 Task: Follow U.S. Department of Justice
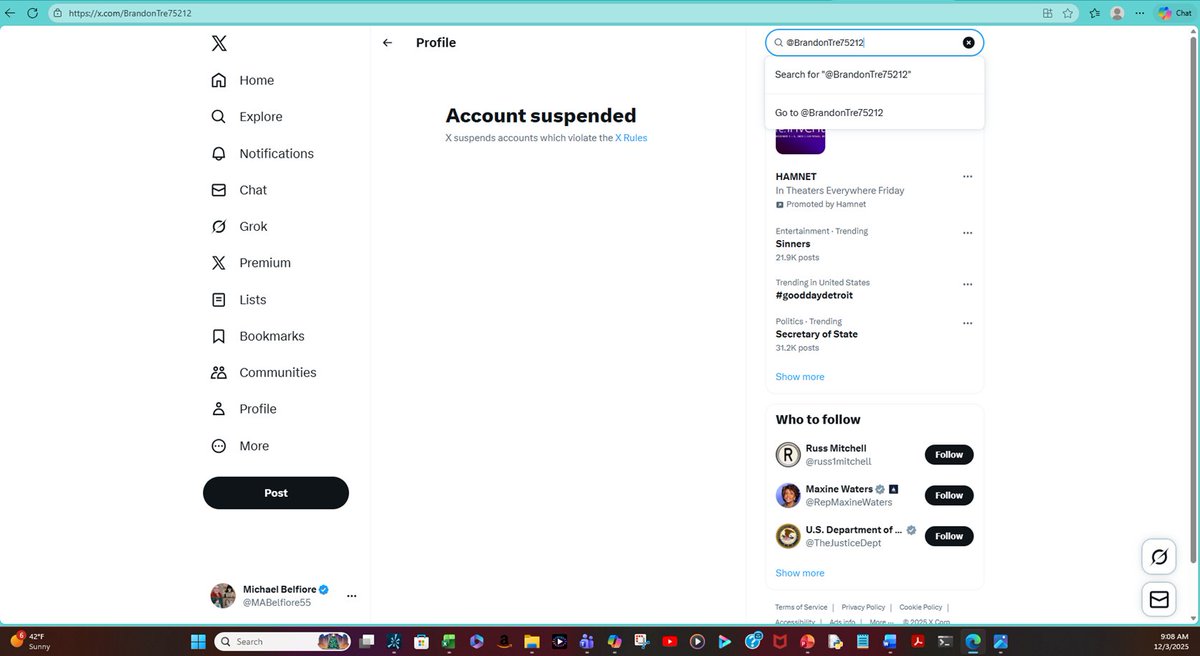[949, 536]
